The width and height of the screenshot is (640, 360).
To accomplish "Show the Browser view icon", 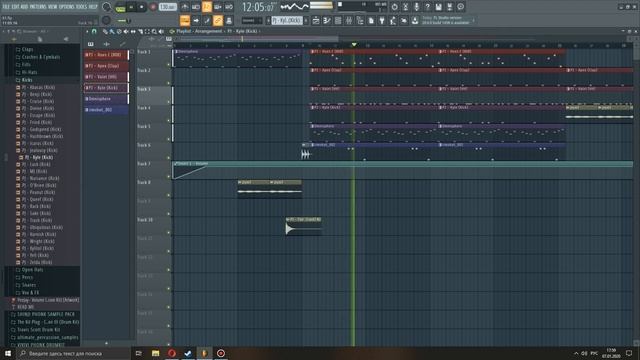I will [x=360, y=20].
